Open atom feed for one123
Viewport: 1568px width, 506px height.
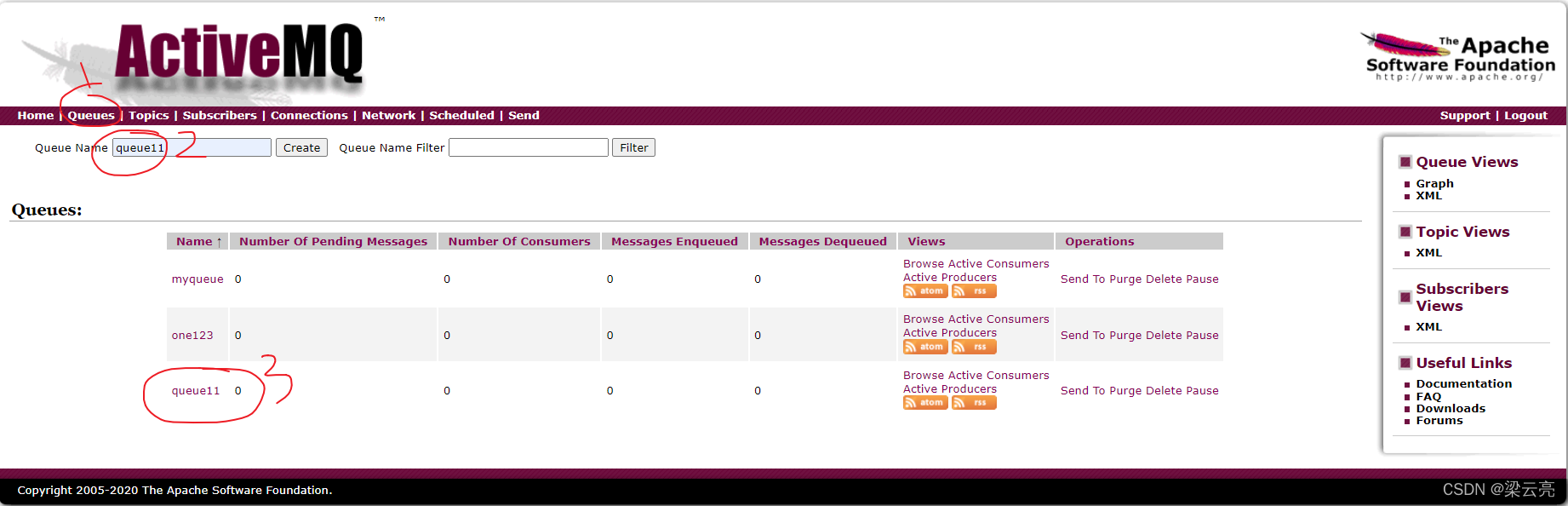coord(925,347)
